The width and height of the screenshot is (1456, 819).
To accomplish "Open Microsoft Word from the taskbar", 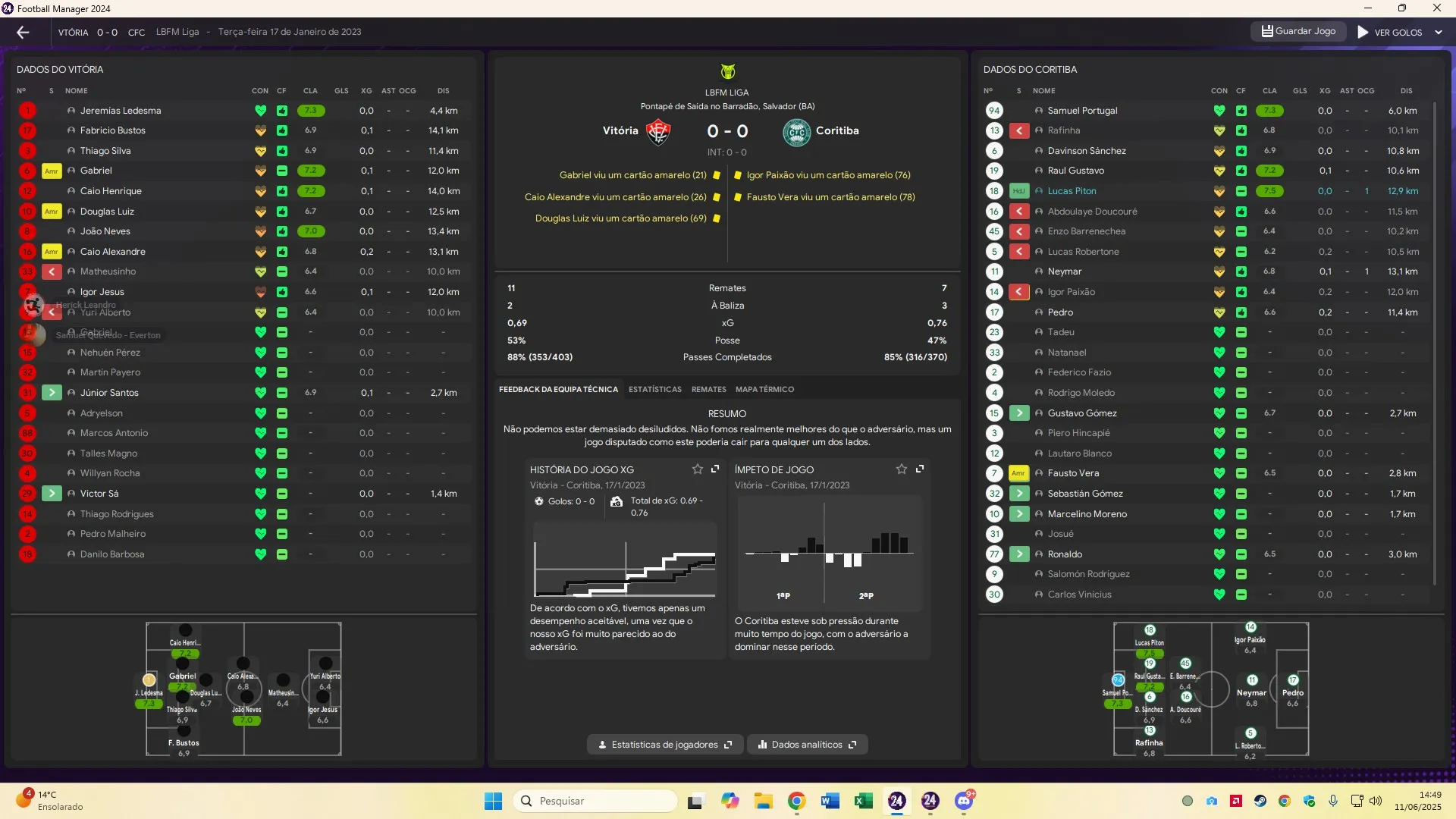I will 830,801.
